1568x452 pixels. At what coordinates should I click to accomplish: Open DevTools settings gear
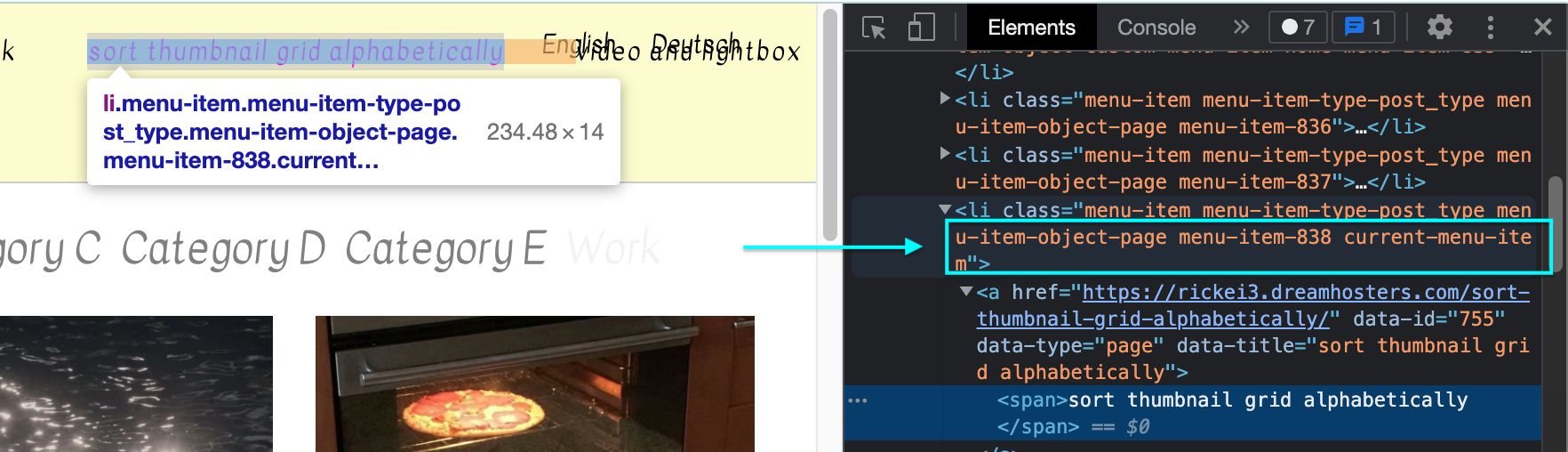click(x=1439, y=28)
